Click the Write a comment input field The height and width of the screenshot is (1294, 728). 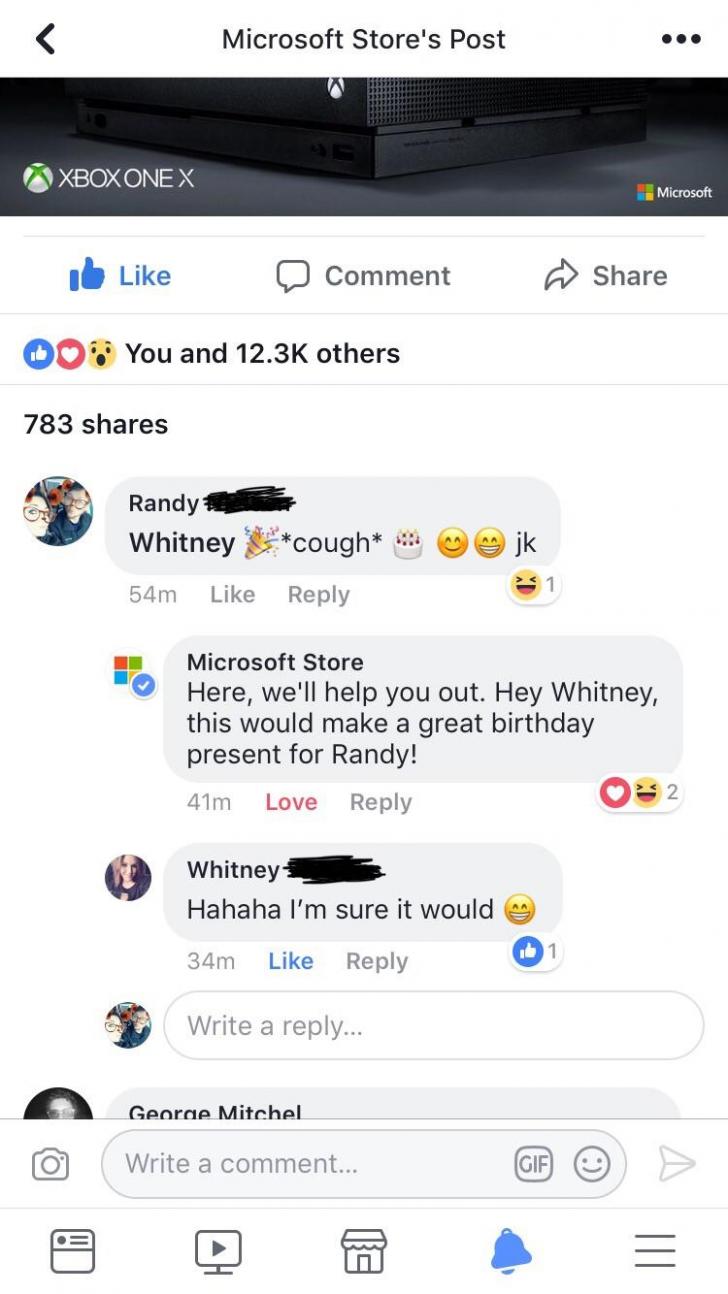pos(310,1164)
